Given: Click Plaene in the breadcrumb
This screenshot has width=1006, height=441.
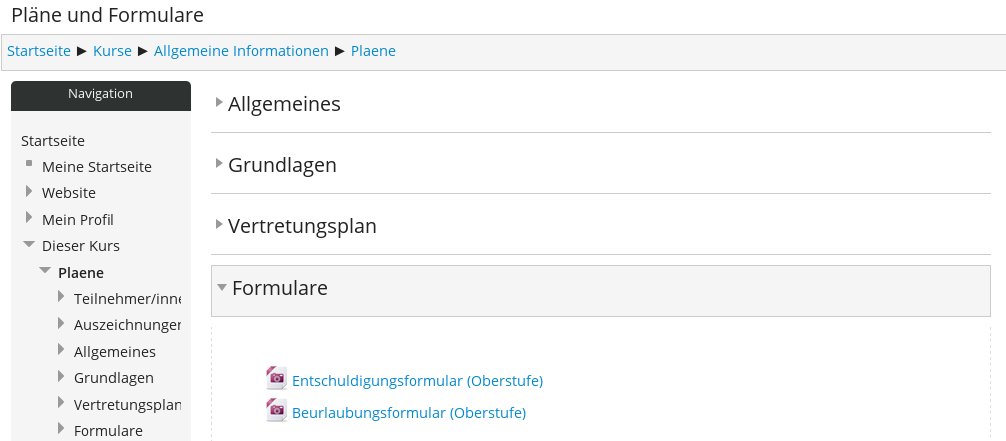Looking at the screenshot, I should (x=373, y=51).
